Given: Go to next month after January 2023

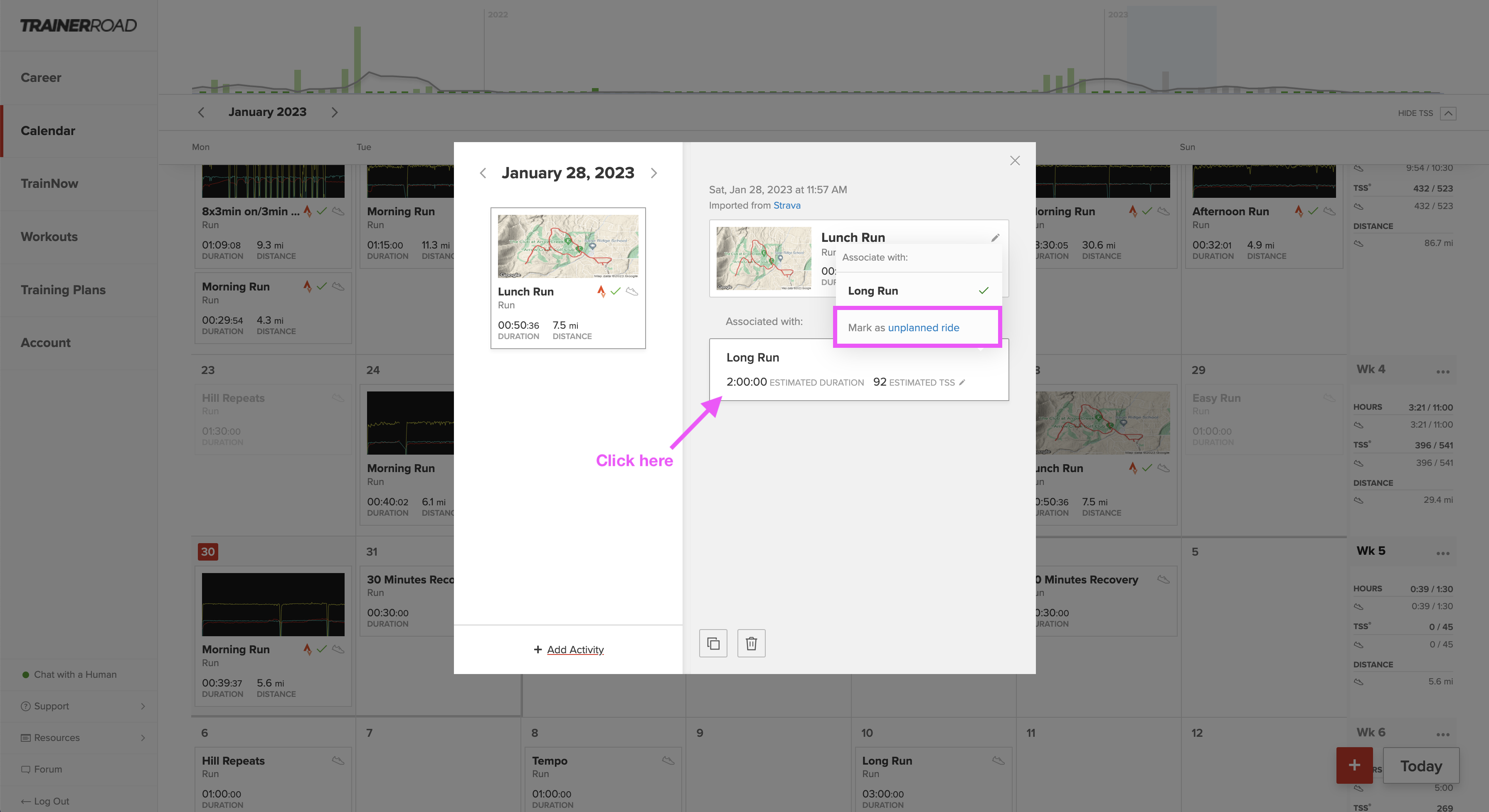Looking at the screenshot, I should (334, 112).
